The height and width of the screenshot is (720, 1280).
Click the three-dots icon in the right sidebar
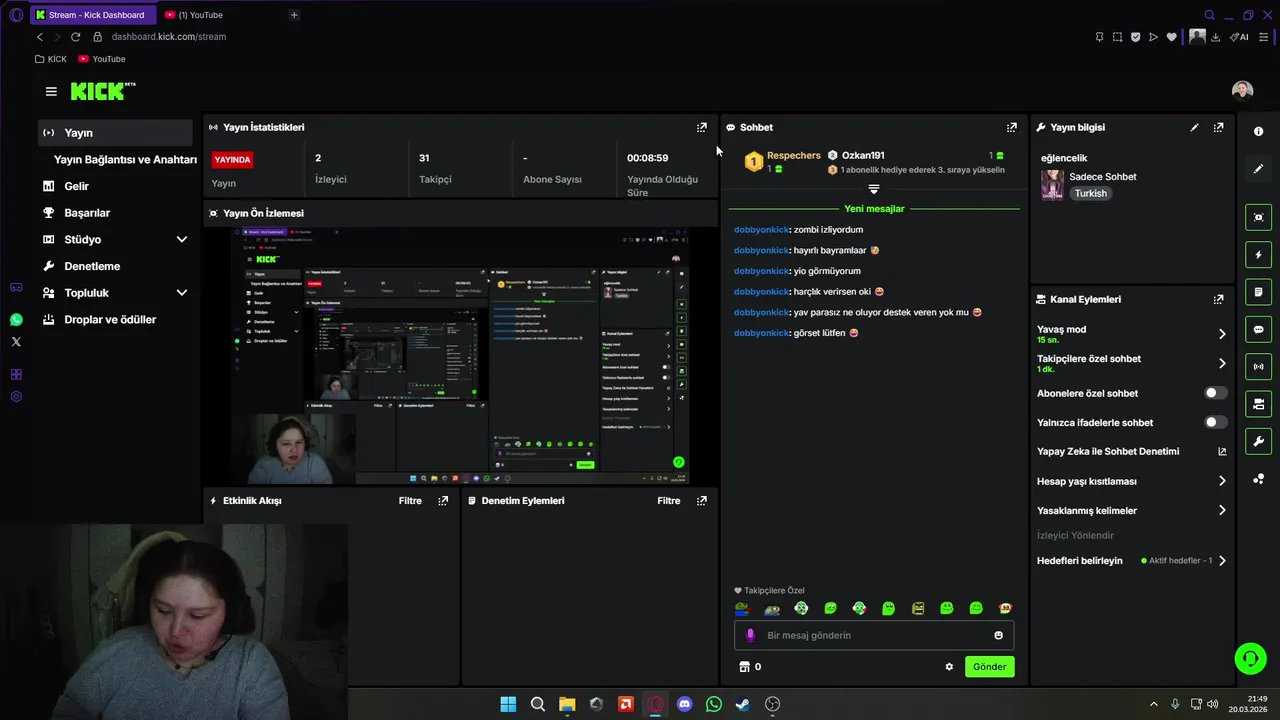[1258, 479]
